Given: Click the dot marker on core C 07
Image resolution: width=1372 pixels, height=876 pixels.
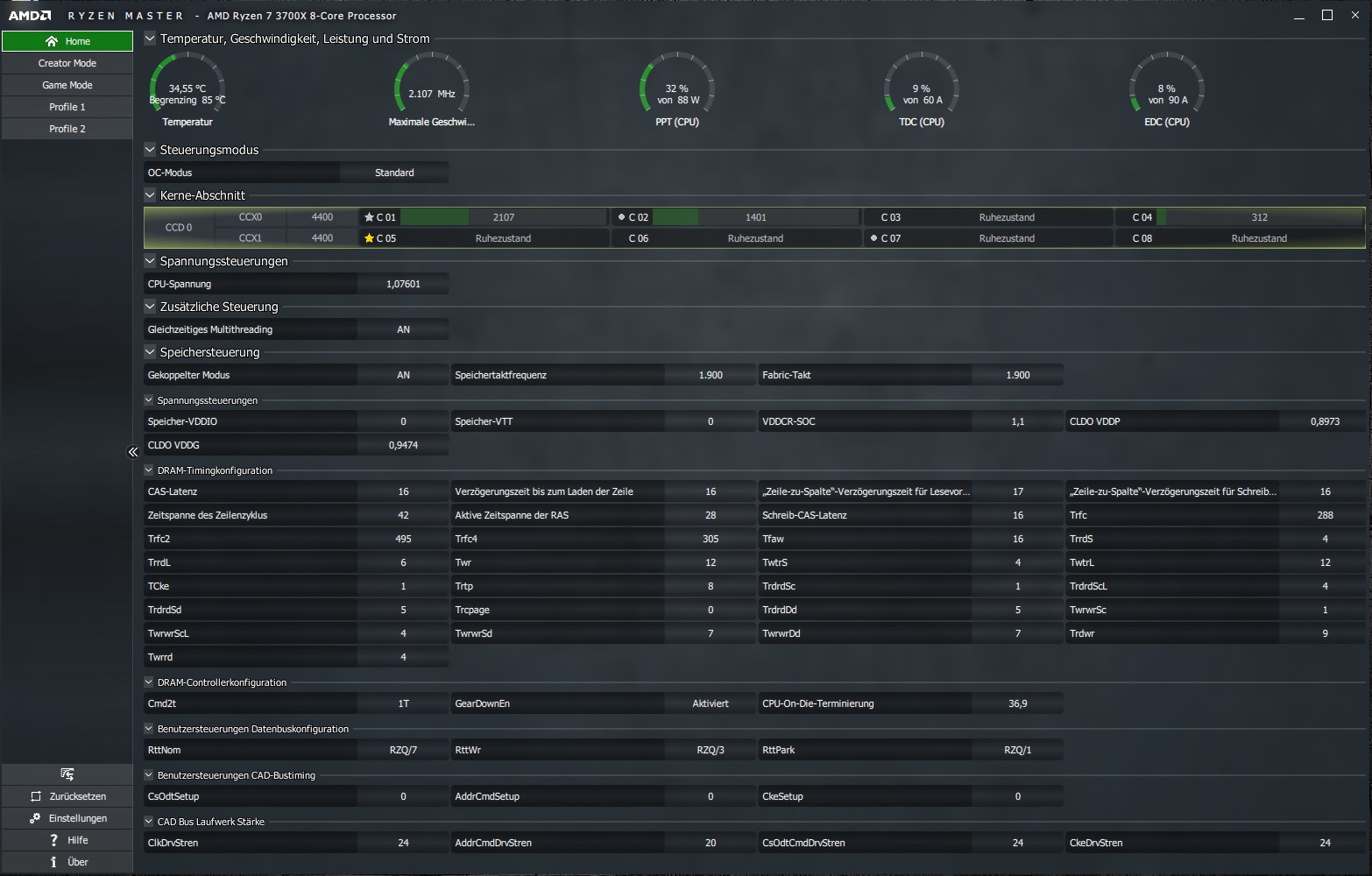Looking at the screenshot, I should (873, 238).
